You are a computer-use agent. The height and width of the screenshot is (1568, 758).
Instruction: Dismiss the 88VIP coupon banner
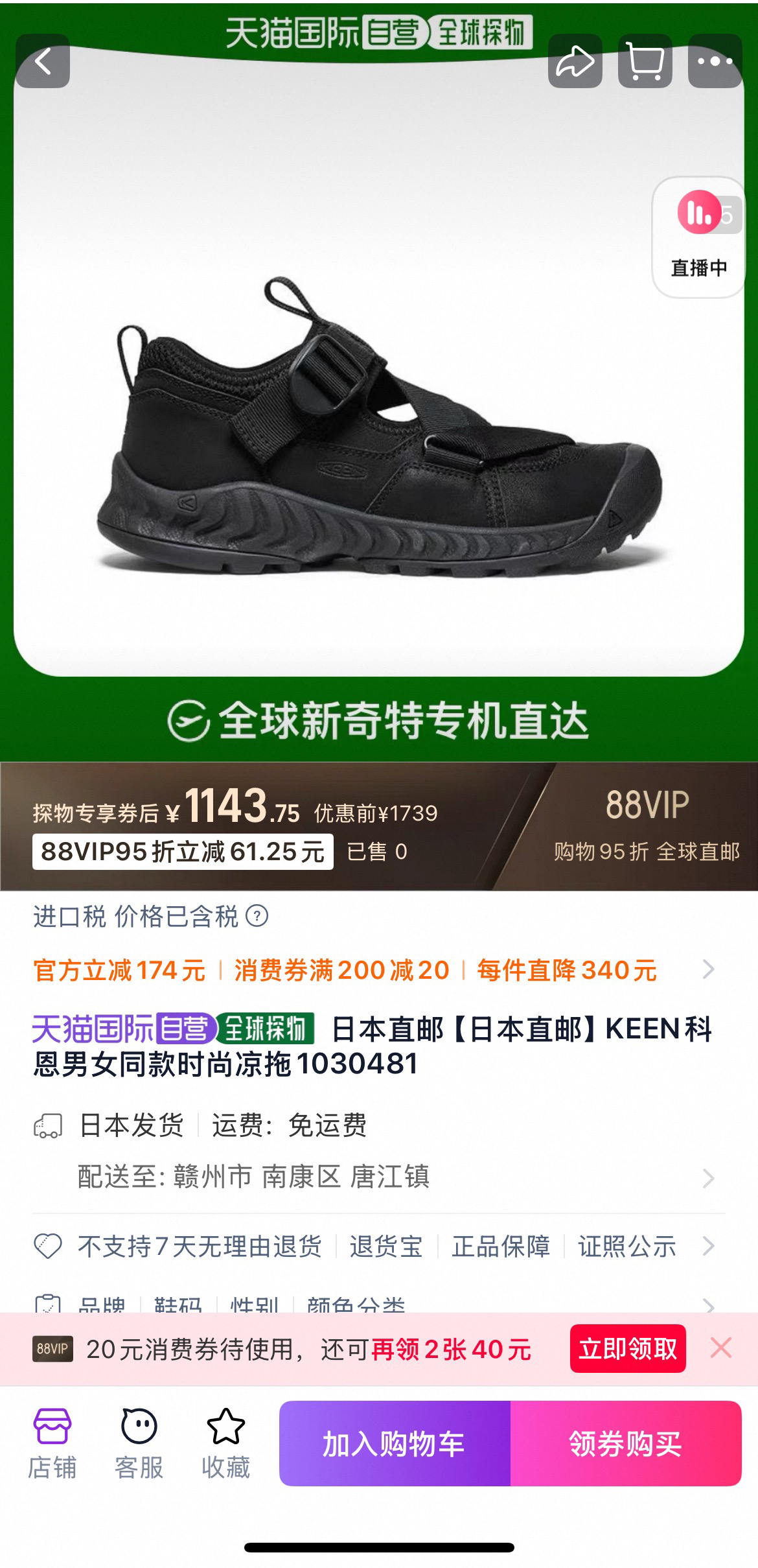coord(721,1348)
